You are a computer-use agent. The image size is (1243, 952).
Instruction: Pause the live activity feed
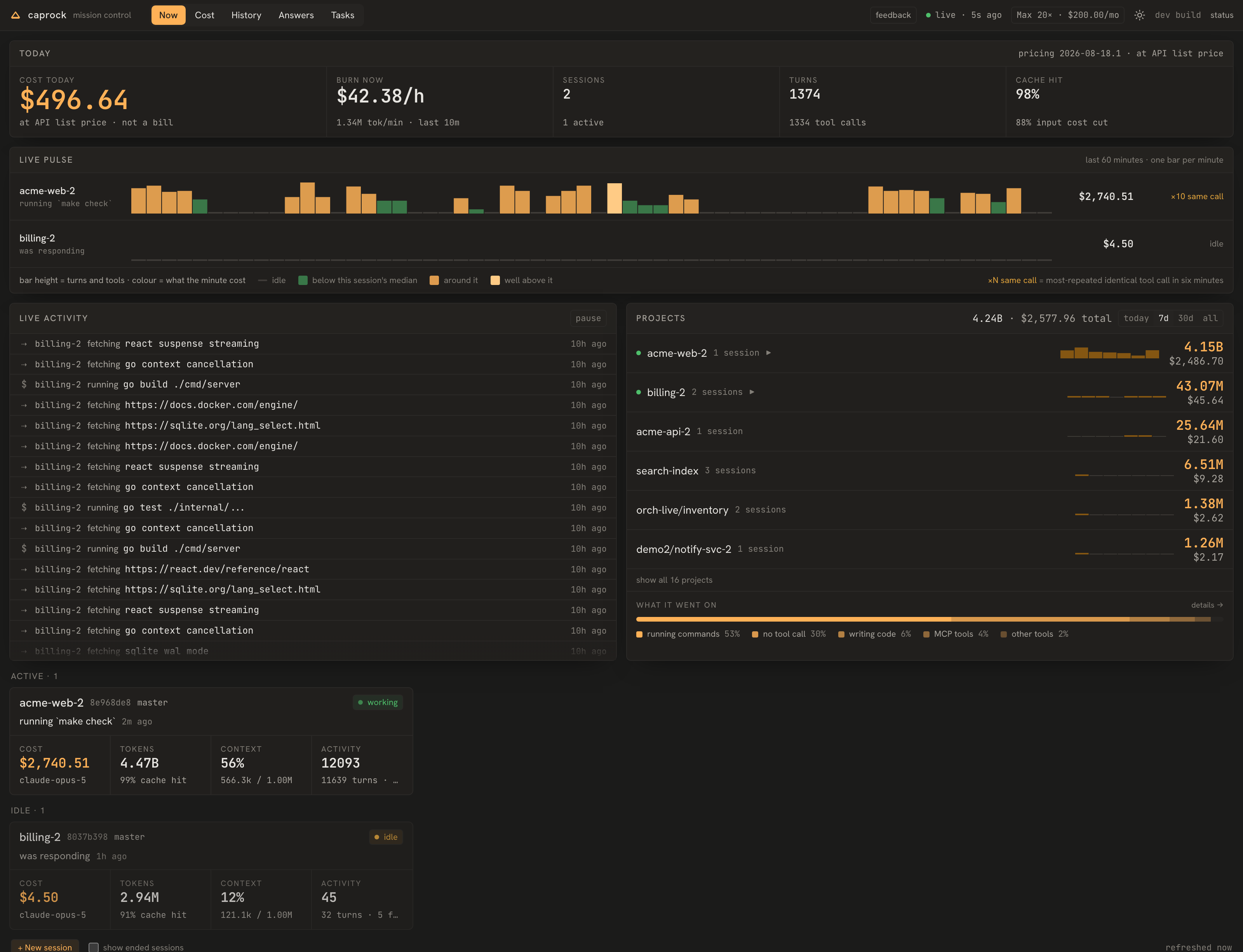(x=588, y=318)
